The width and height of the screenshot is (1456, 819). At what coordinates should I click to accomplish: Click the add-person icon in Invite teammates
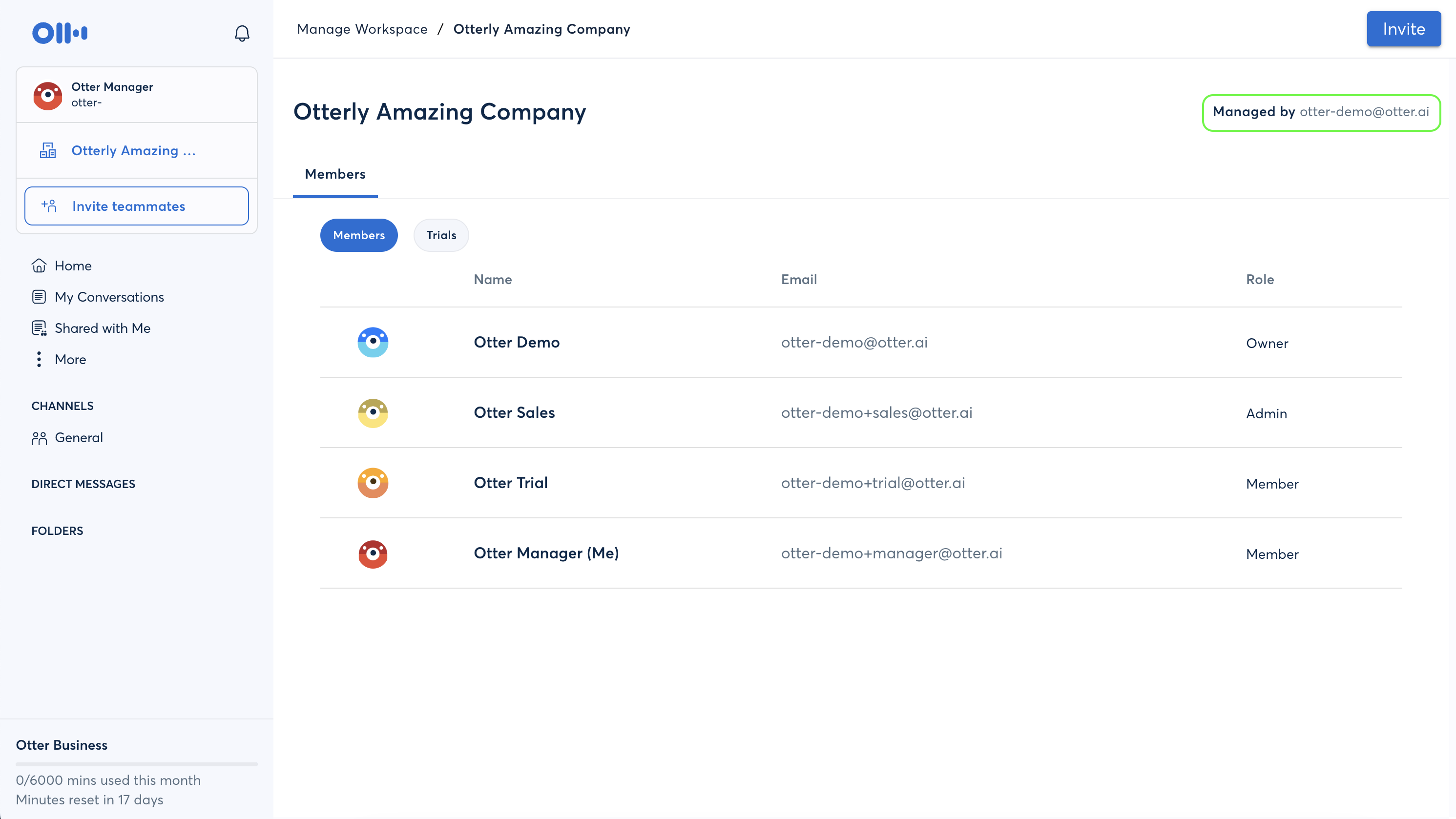click(x=49, y=205)
